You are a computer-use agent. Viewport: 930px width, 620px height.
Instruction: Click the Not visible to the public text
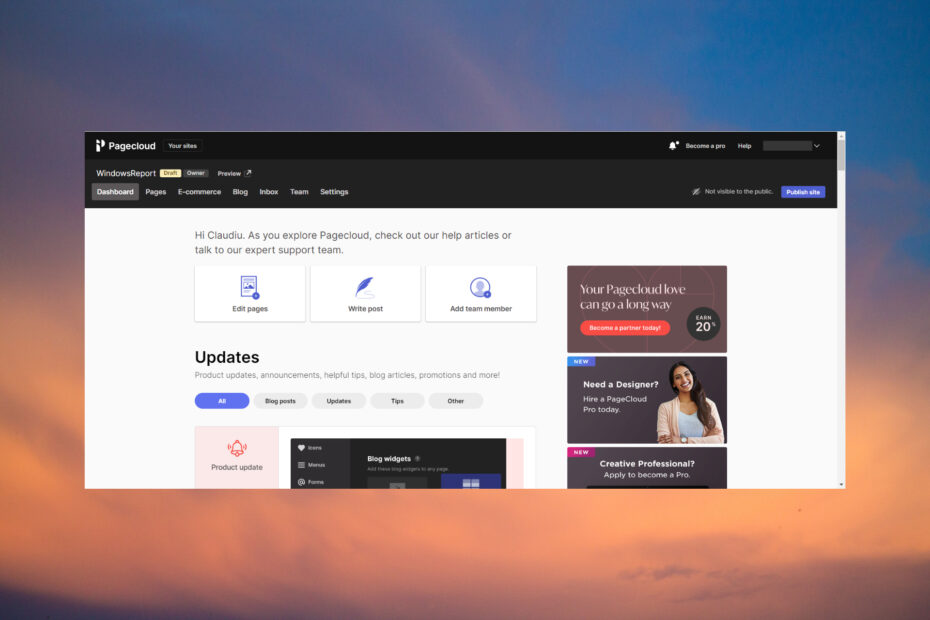tap(739, 192)
